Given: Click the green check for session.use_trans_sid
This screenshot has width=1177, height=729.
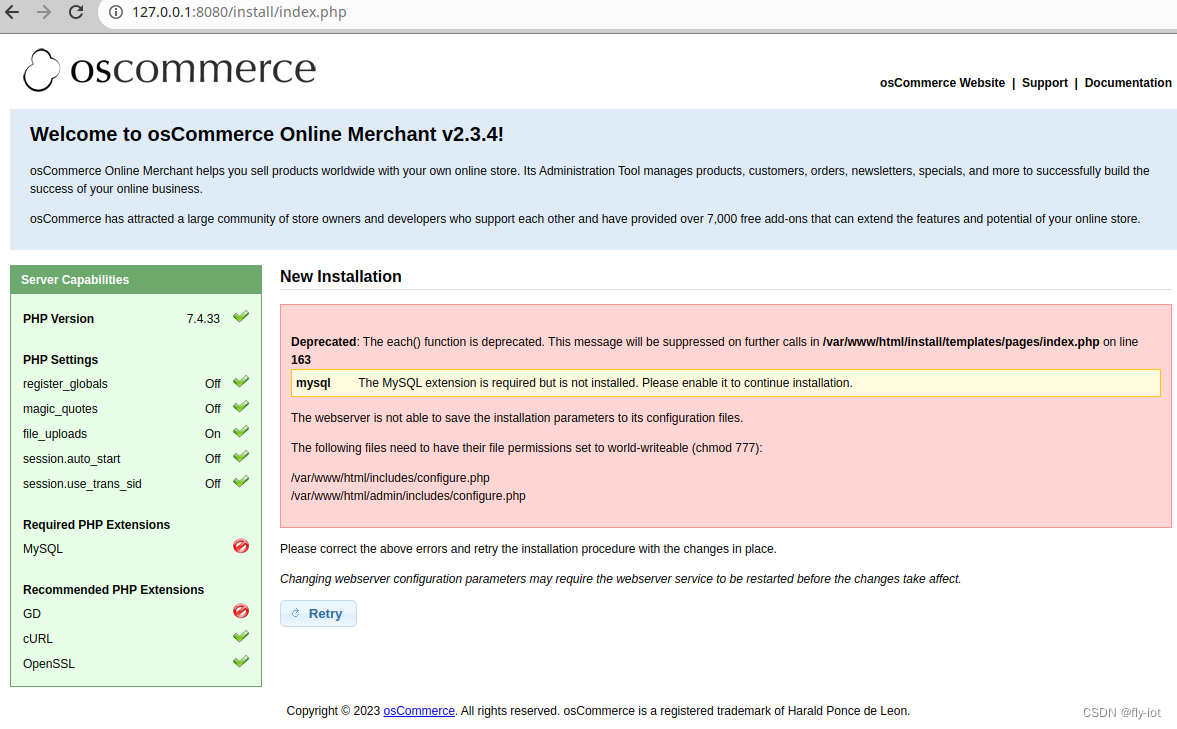Looking at the screenshot, I should pos(240,482).
